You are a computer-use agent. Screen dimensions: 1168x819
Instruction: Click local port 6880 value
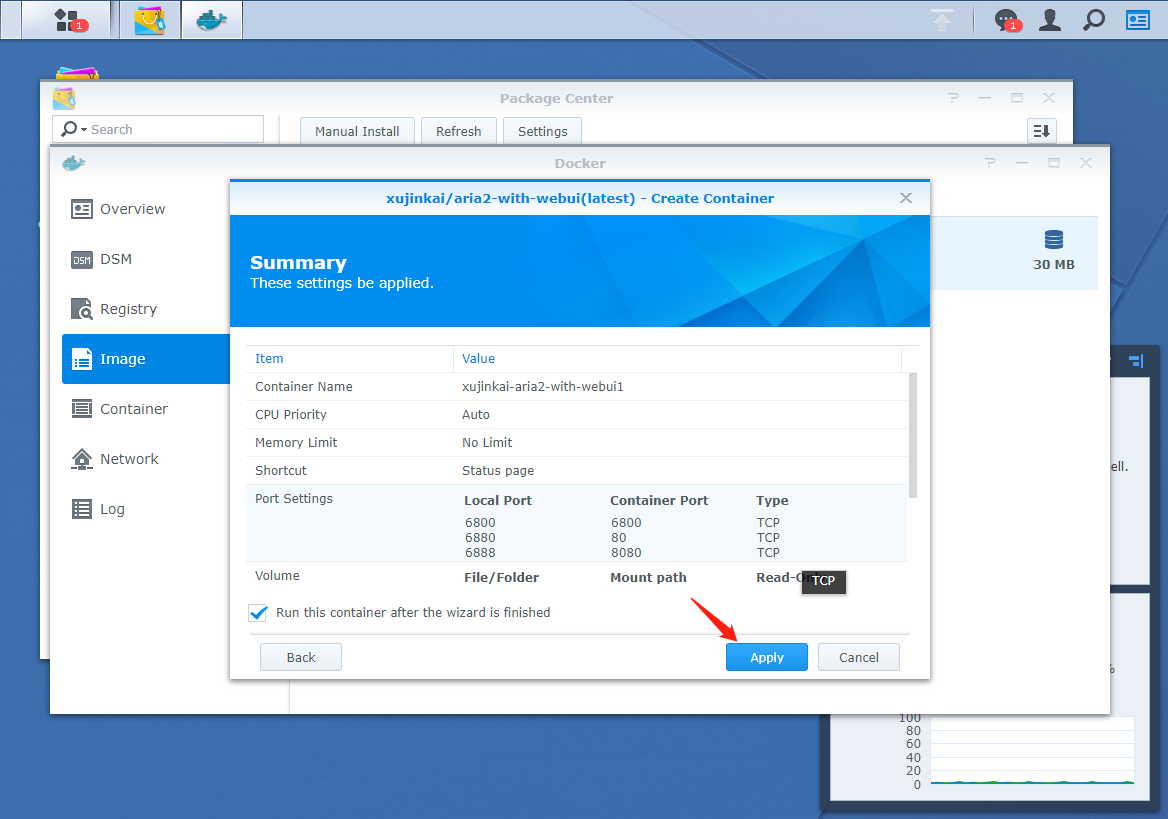(480, 537)
